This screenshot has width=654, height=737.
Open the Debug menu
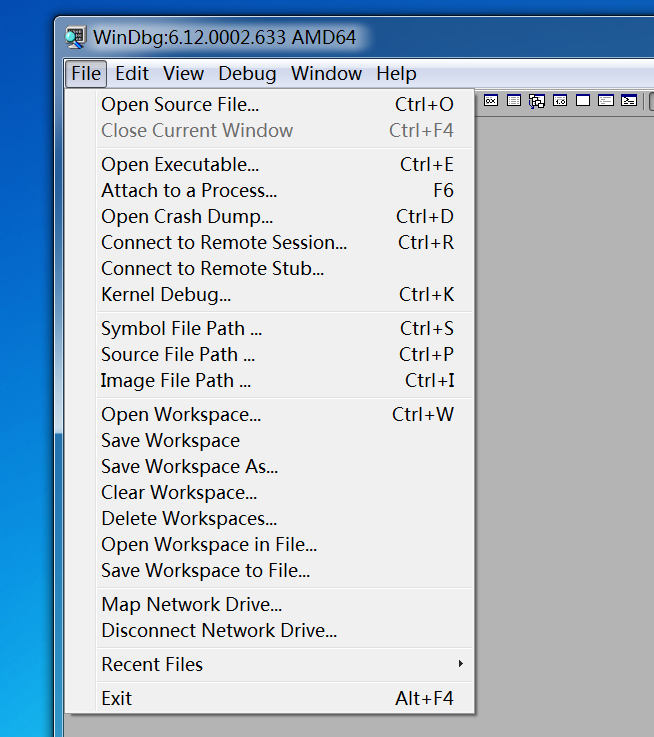click(247, 74)
